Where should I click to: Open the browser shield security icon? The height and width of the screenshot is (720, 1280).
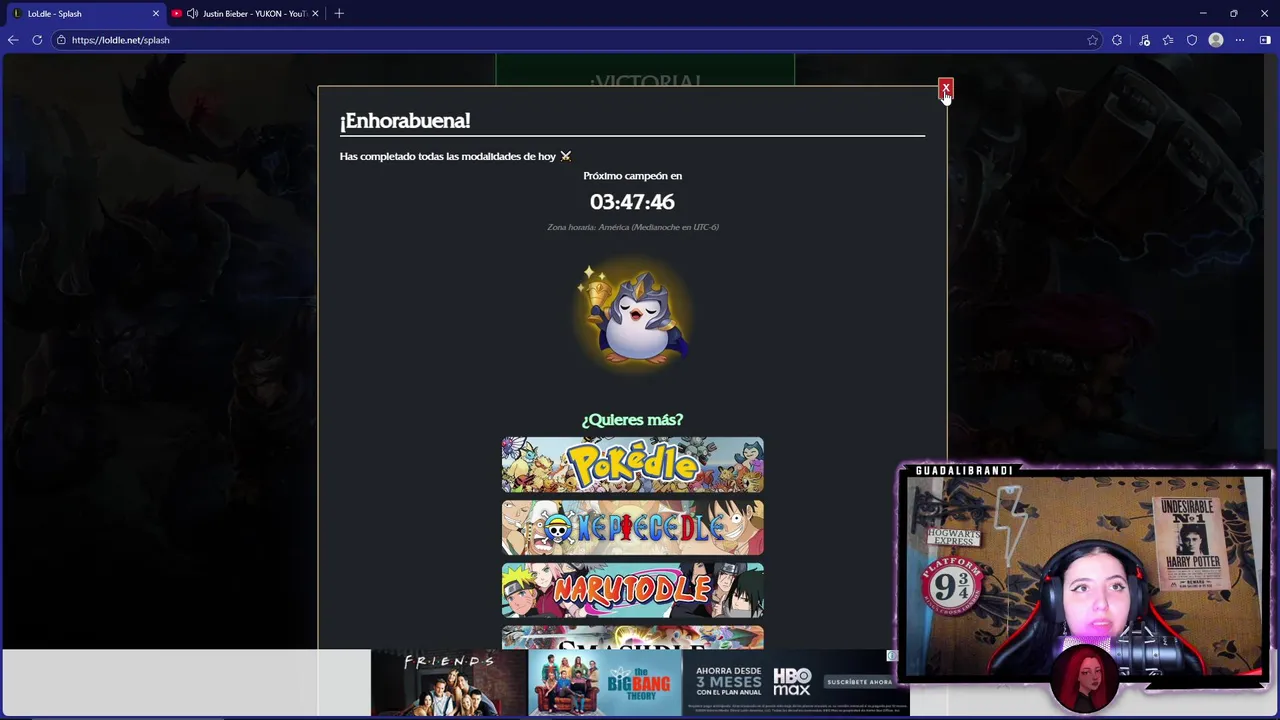tap(1192, 40)
